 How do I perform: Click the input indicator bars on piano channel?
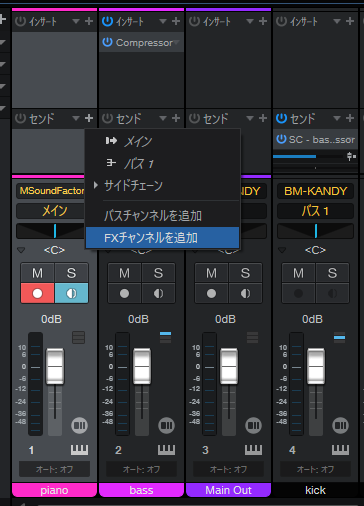point(78,337)
